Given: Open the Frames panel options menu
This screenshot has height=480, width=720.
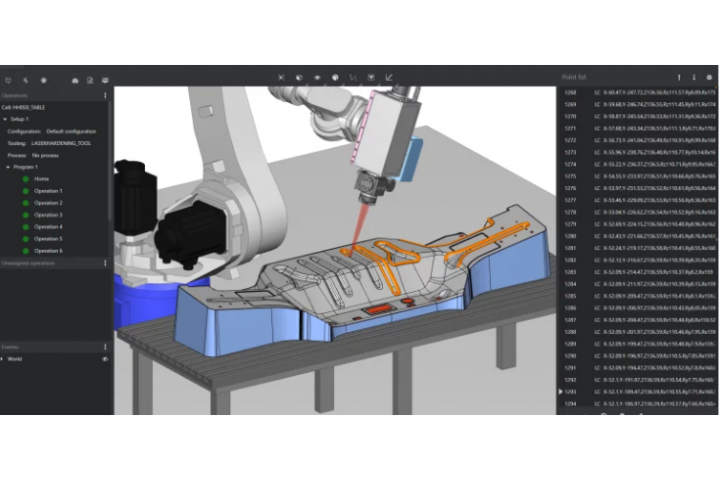Looking at the screenshot, I should click(106, 346).
